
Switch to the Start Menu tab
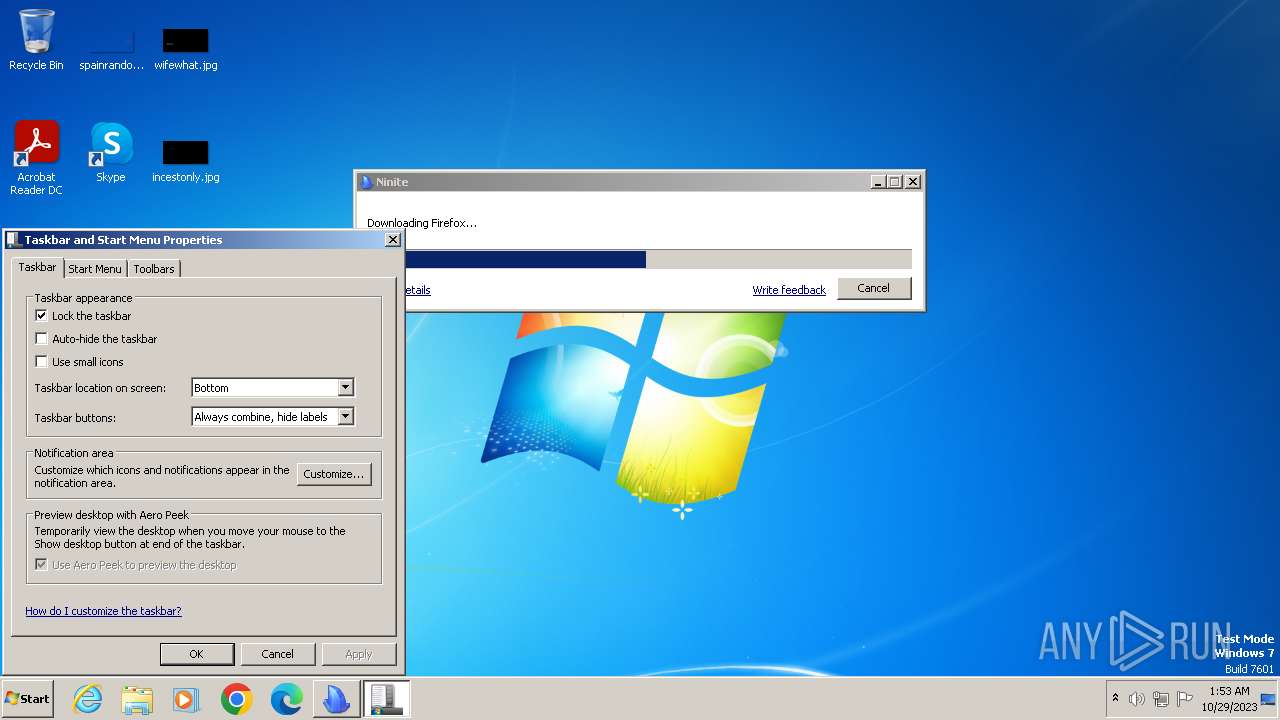point(95,269)
